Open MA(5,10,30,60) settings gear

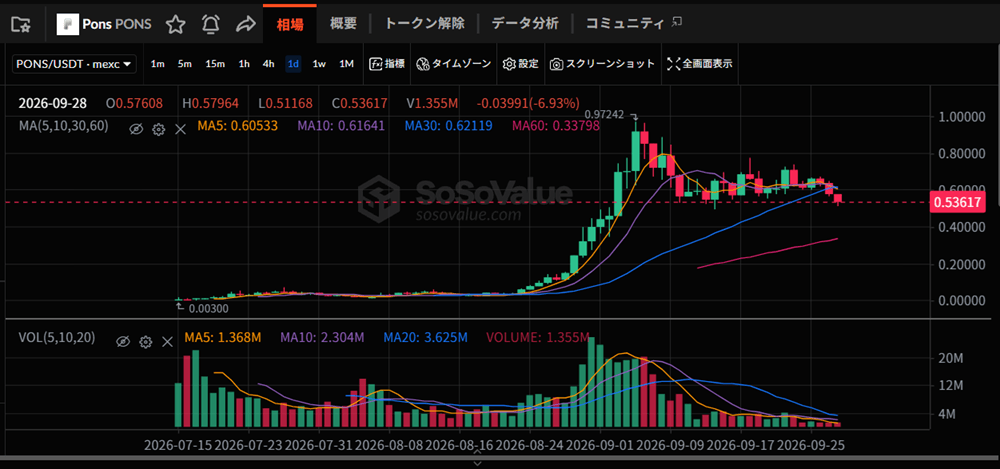point(158,130)
